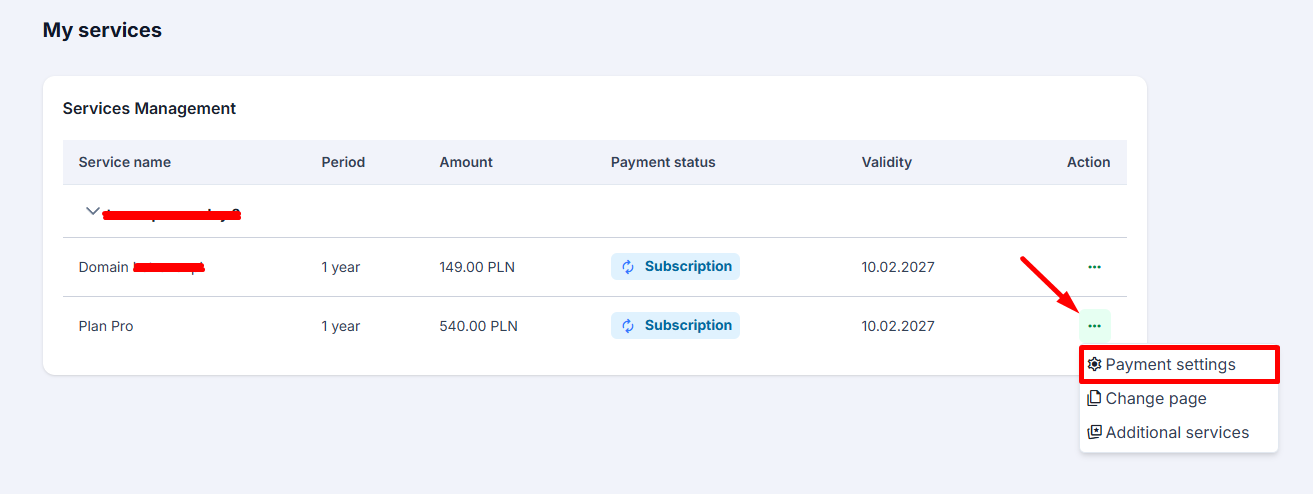This screenshot has height=494, width=1313.
Task: Click the Service name column header
Action: point(125,162)
